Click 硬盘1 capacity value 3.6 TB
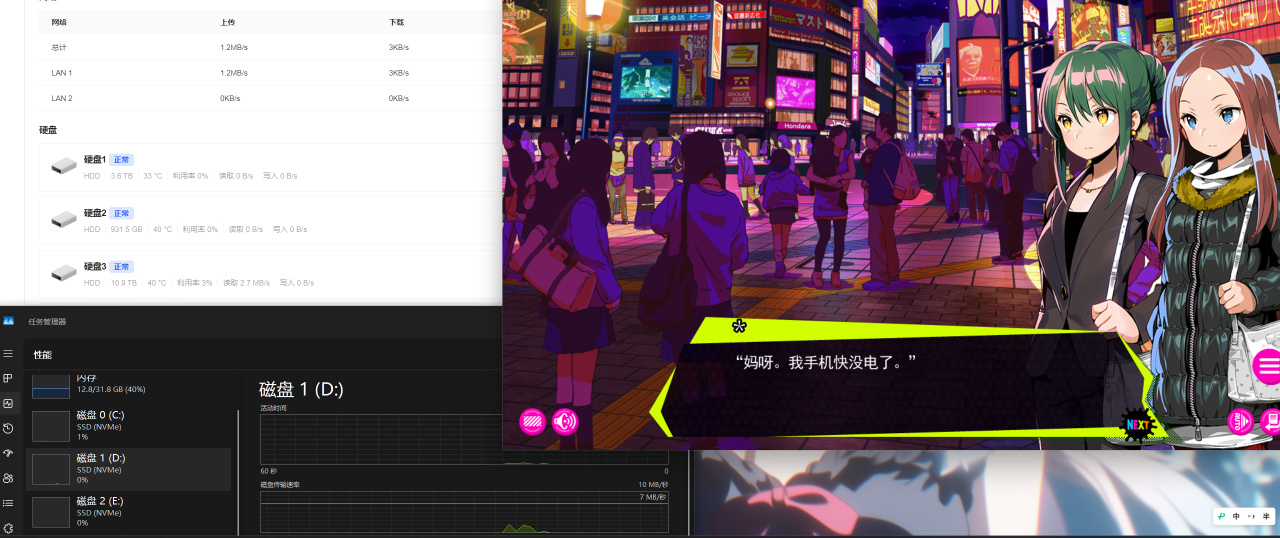This screenshot has height=538, width=1280. coord(121,176)
